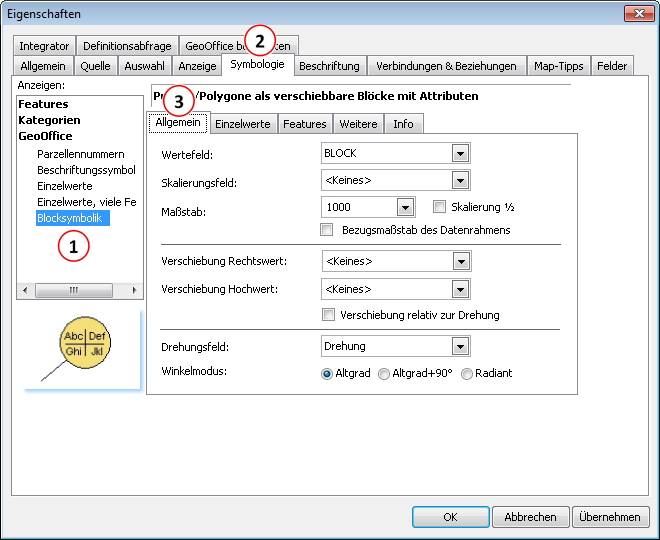Enable the Skalierung ½ checkbox
The height and width of the screenshot is (540, 660).
440,207
